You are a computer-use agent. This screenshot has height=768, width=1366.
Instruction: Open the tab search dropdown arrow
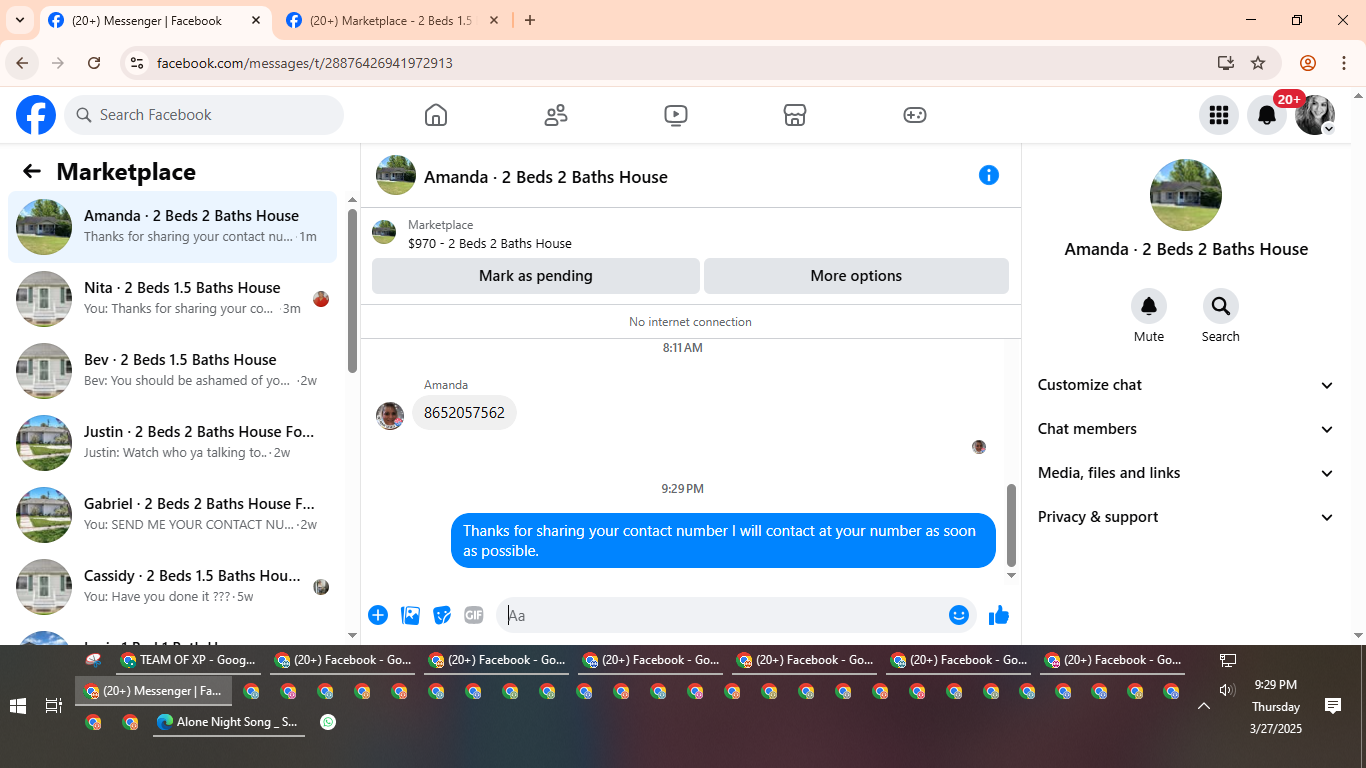(x=19, y=20)
